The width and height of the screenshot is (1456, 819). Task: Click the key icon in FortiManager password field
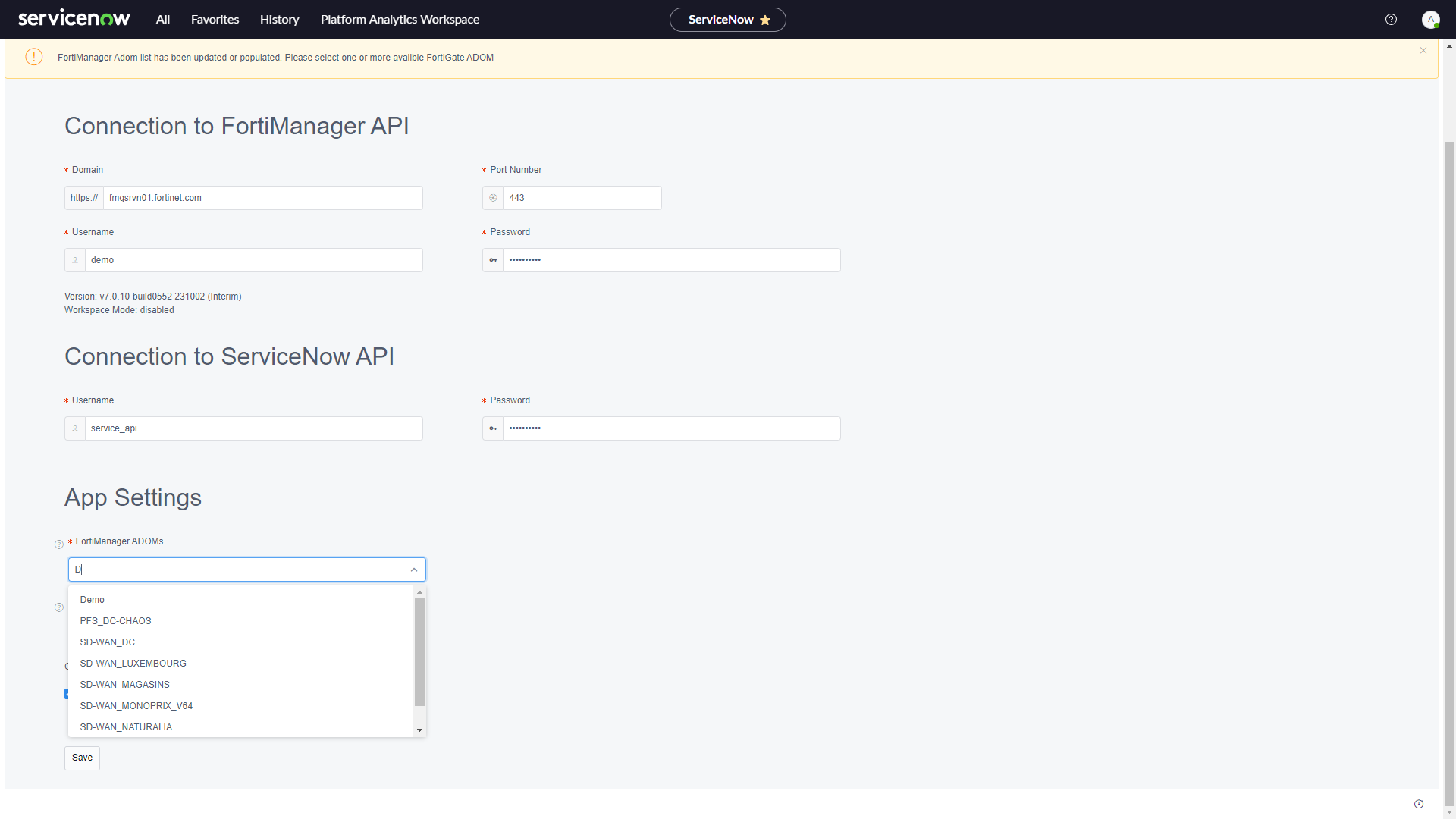point(493,260)
